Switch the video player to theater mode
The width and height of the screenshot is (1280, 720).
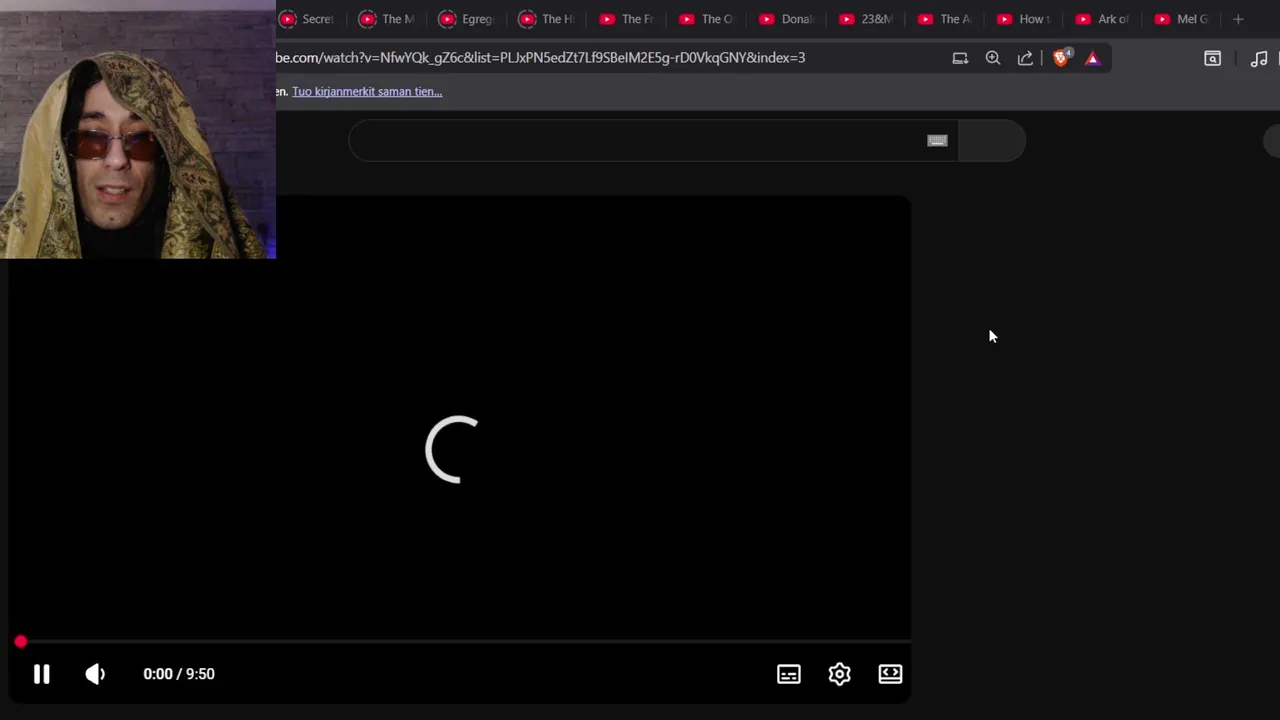click(890, 674)
